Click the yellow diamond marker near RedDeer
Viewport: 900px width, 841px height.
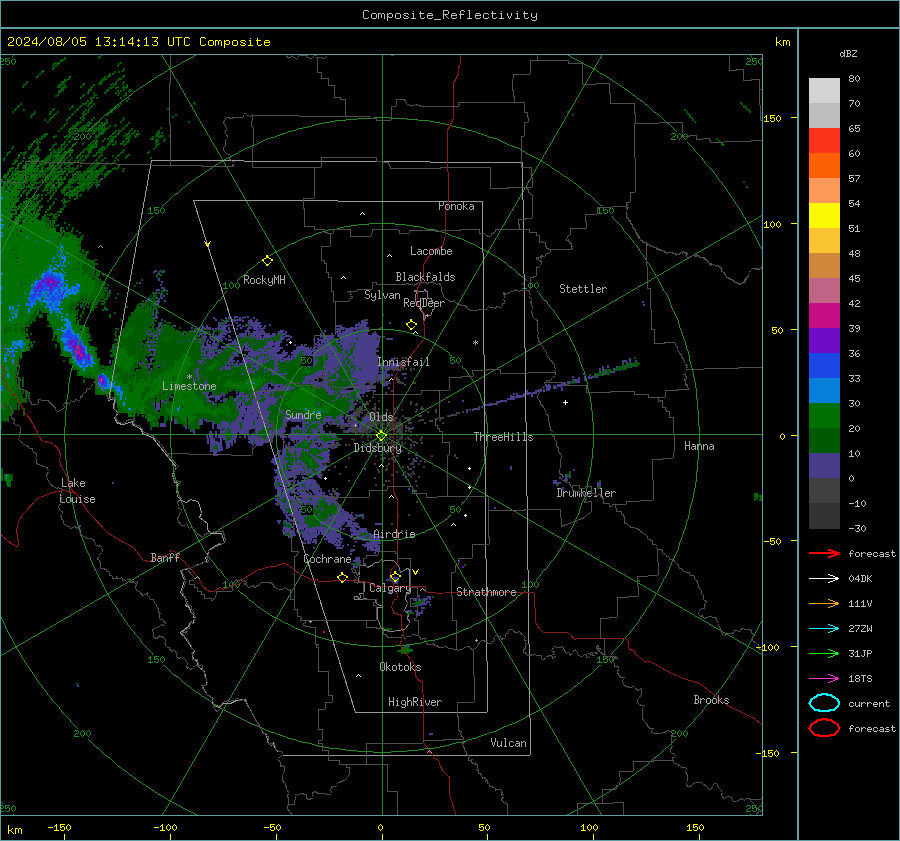point(411,325)
